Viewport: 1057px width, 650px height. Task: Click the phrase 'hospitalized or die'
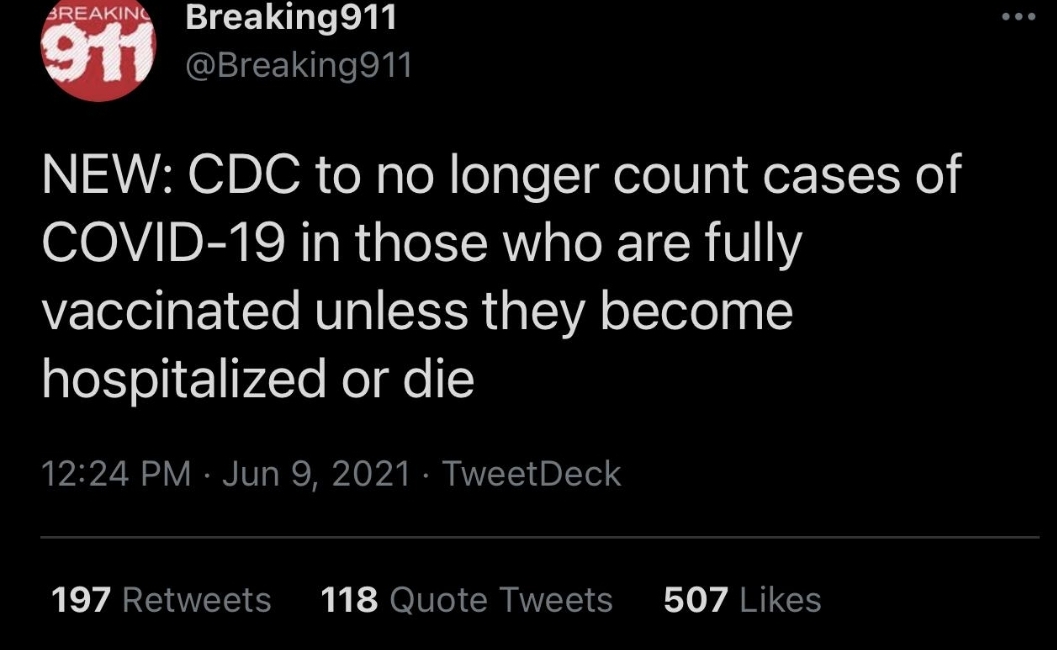click(258, 380)
